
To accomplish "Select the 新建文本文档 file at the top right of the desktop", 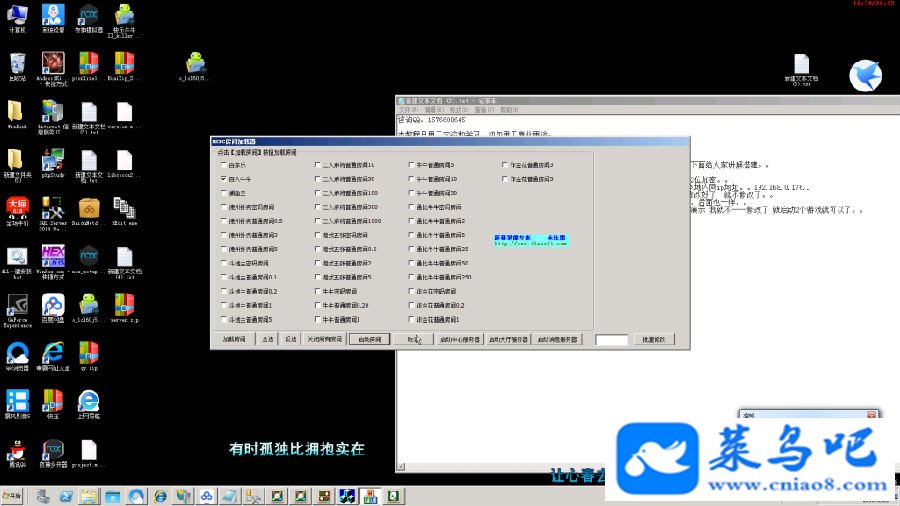I will [x=801, y=70].
